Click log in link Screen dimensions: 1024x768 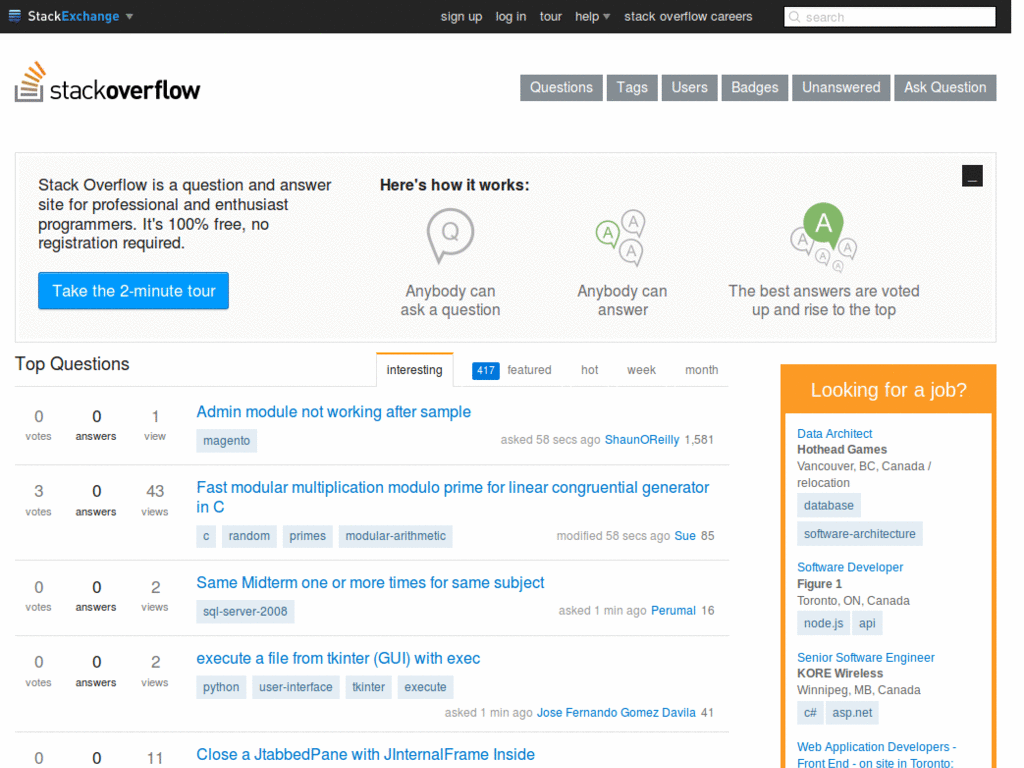point(511,16)
